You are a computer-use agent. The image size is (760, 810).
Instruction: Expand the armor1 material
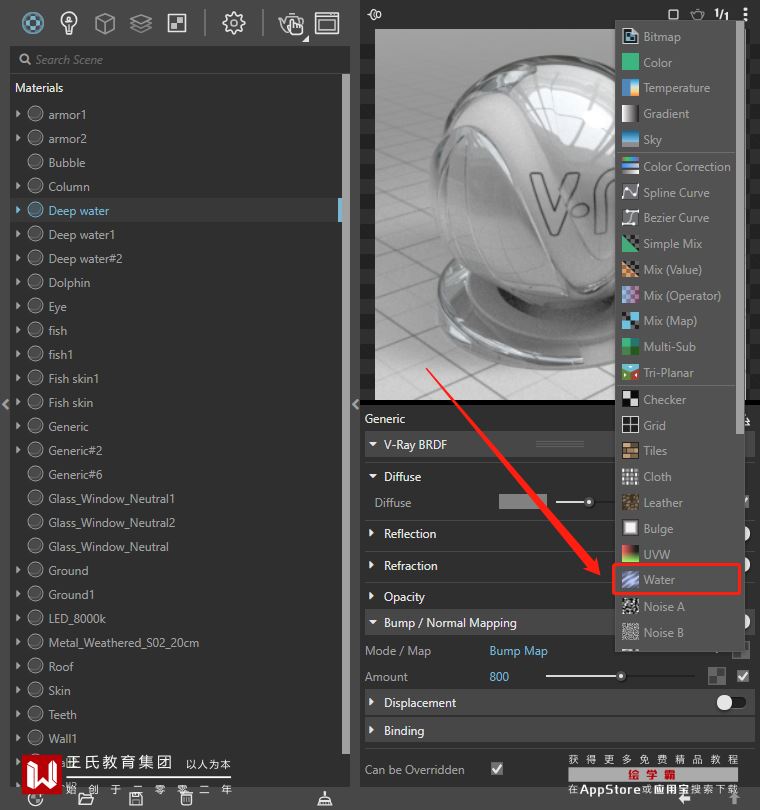tap(18, 114)
